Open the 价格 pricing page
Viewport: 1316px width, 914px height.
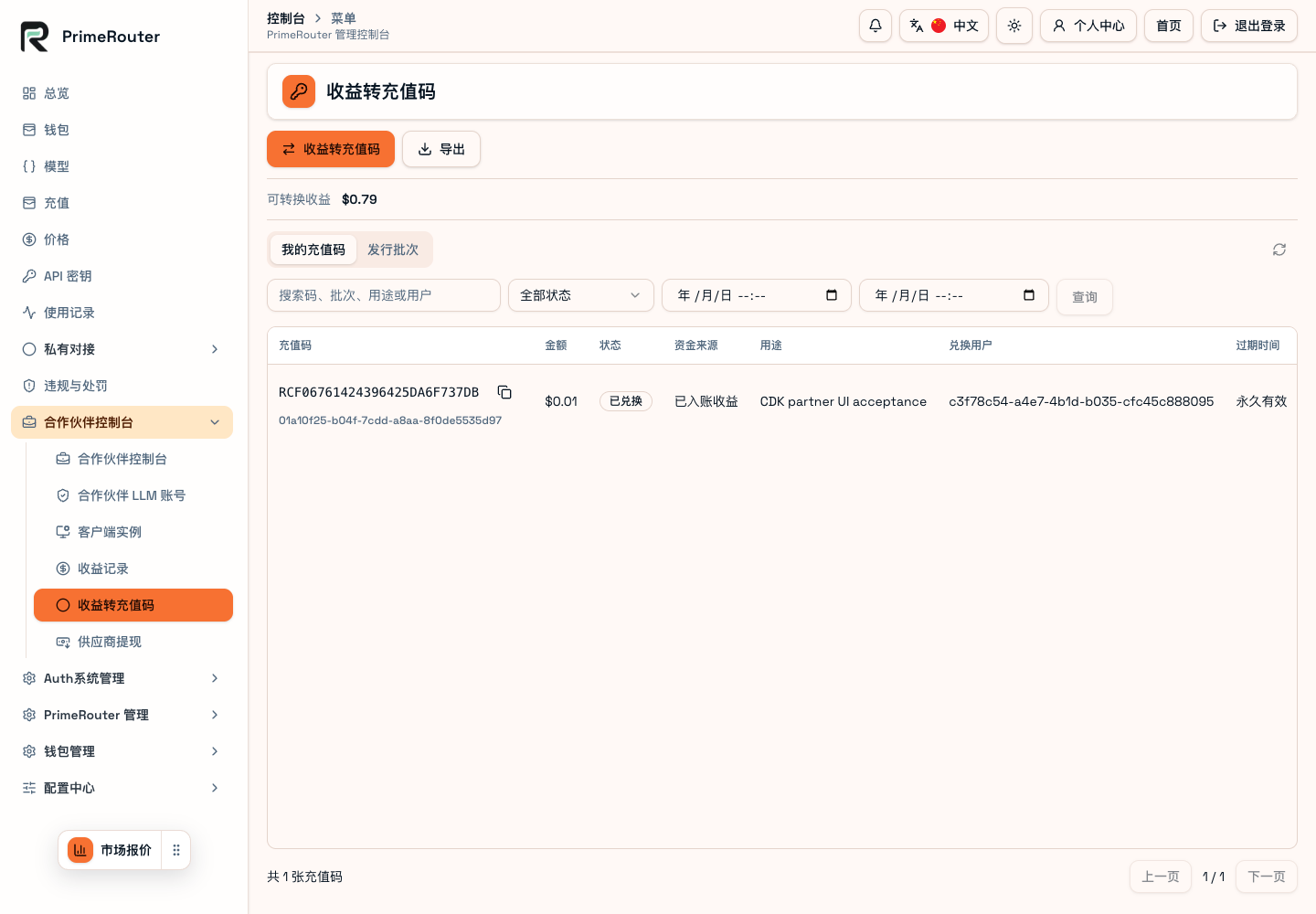click(x=122, y=239)
